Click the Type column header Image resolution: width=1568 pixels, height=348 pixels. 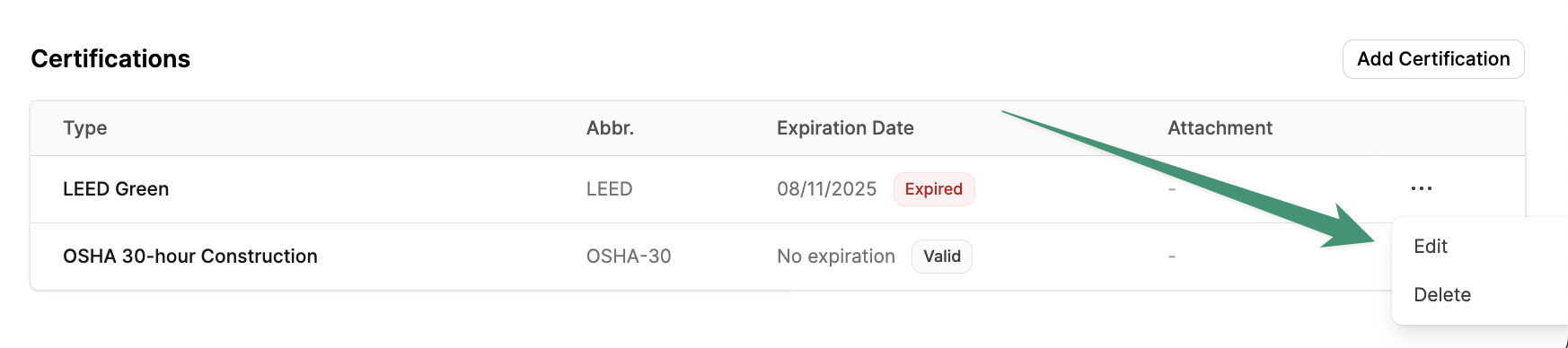[85, 128]
